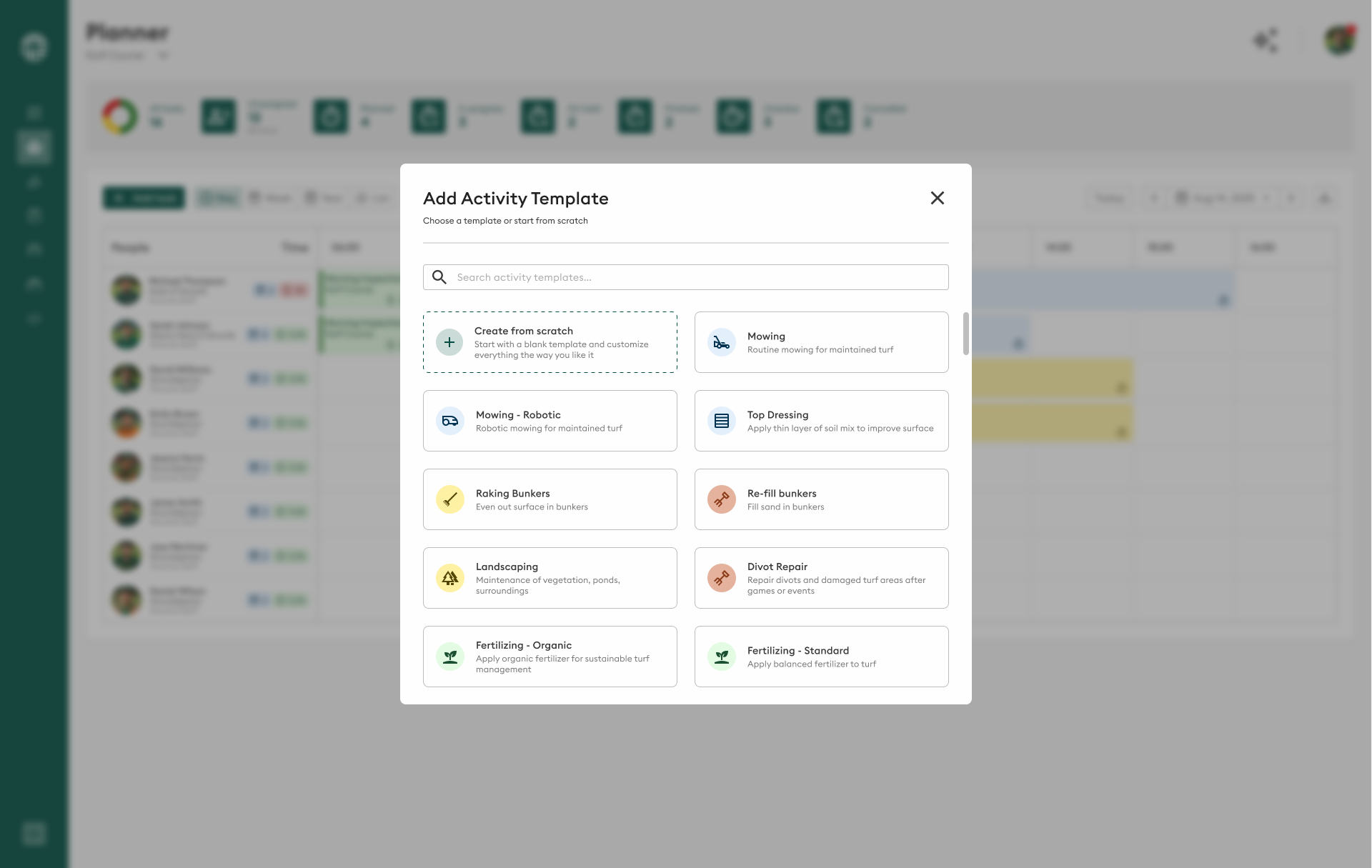Image resolution: width=1372 pixels, height=868 pixels.
Task: Click the Fertilizing - Organic sprout icon
Action: click(450, 657)
